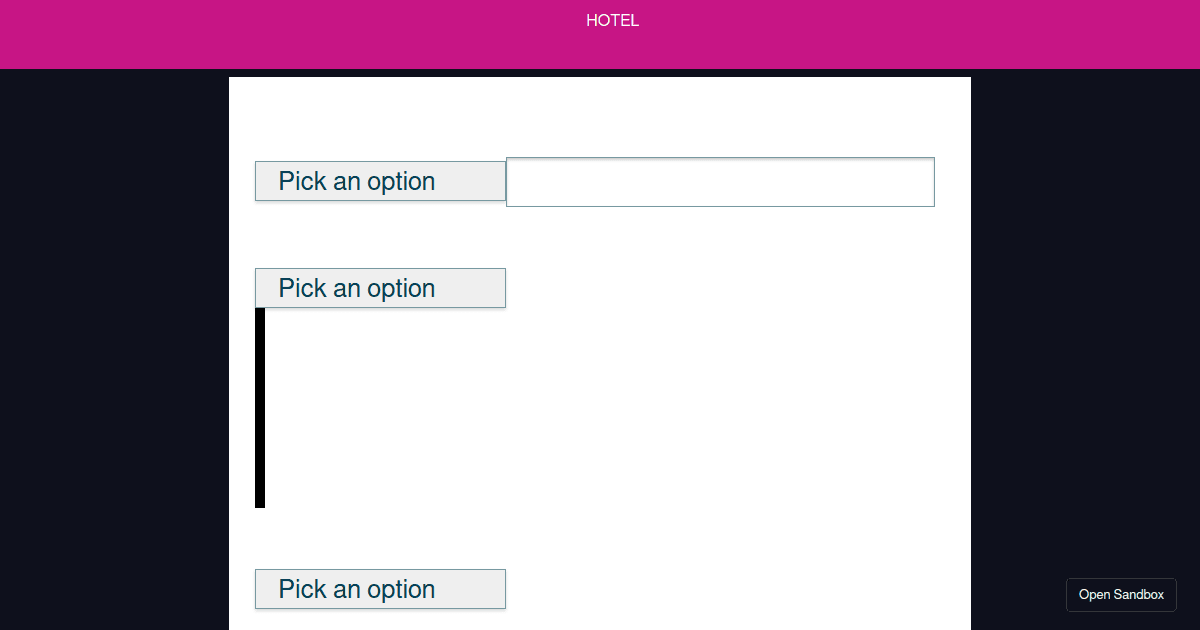
Task: Open the bottom "Pick an option" dropdown
Action: coord(380,589)
